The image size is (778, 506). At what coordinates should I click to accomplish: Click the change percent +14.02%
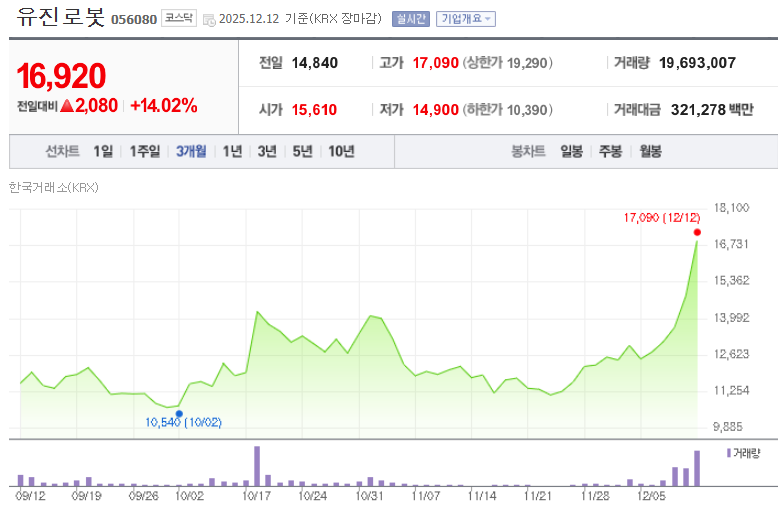164,106
